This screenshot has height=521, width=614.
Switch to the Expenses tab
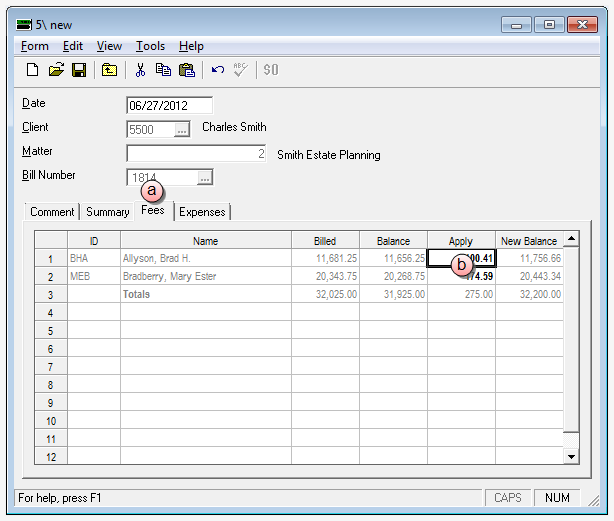click(202, 212)
